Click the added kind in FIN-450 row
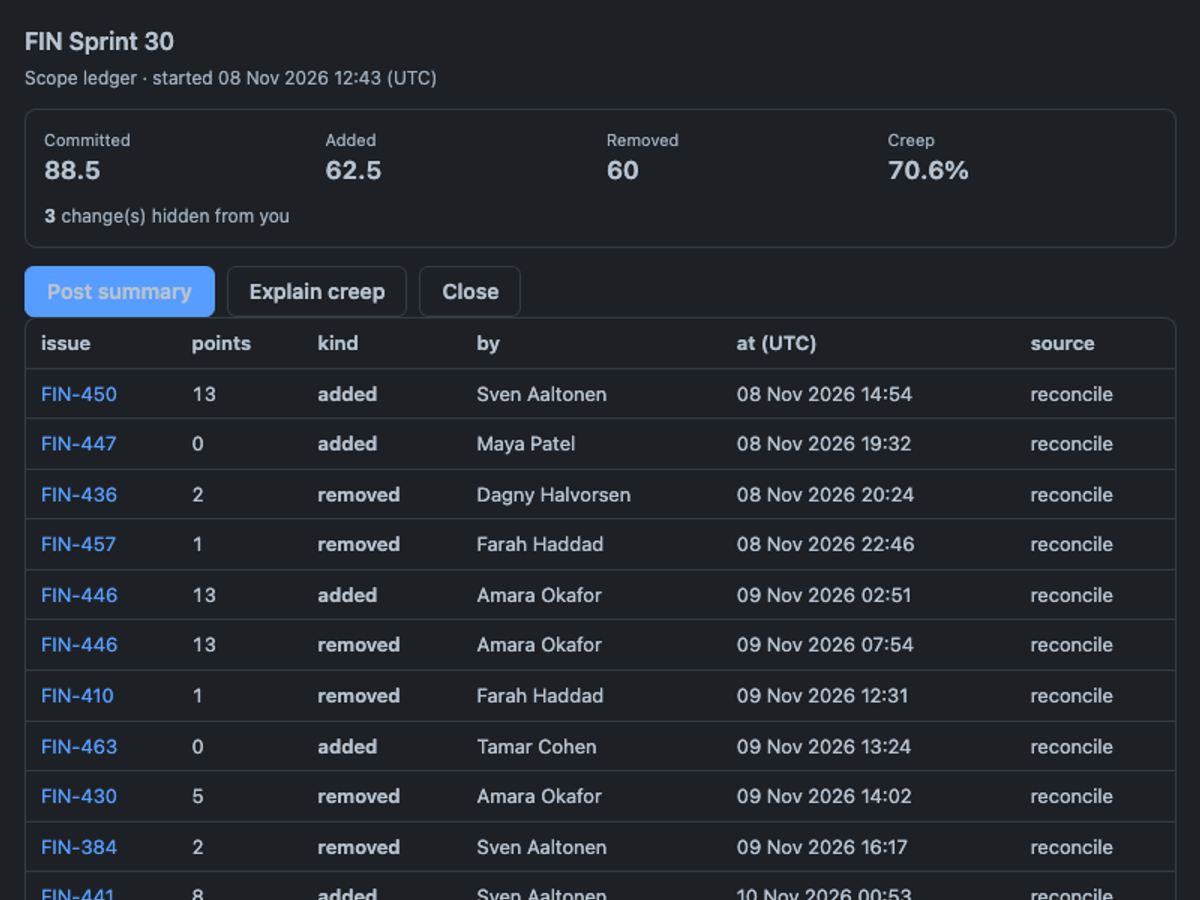1200x900 pixels. click(x=347, y=394)
